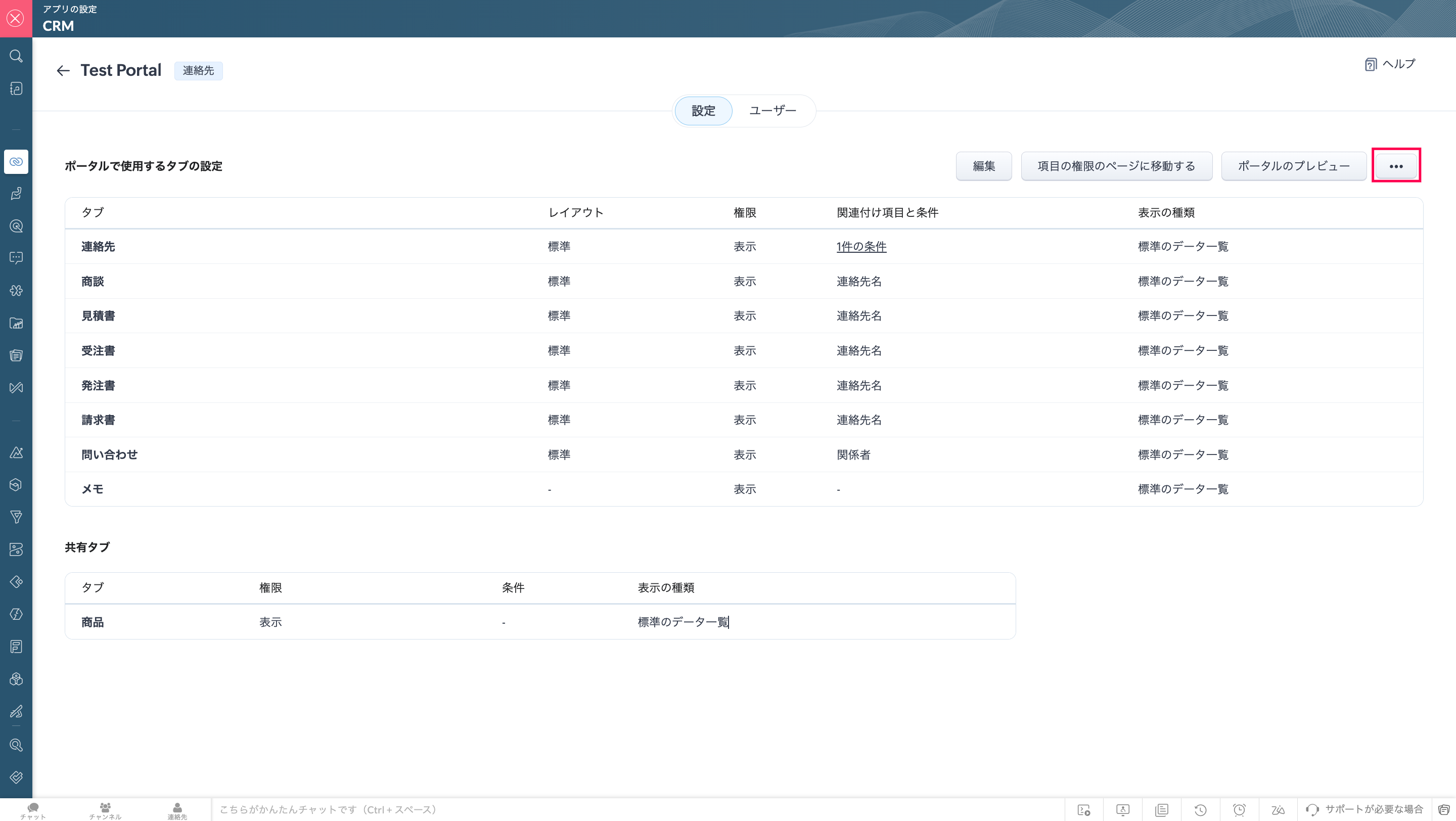The width and height of the screenshot is (1456, 821).
Task: Open the screen sharing presentation icon
Action: tap(1122, 810)
